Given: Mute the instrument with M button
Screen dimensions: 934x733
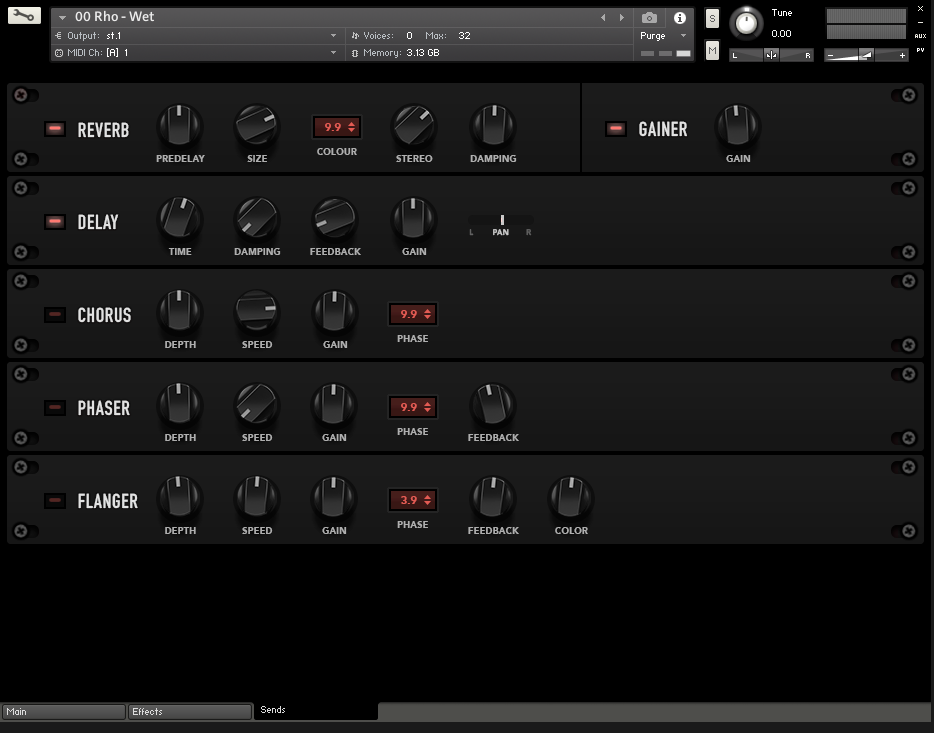Looking at the screenshot, I should point(712,50).
